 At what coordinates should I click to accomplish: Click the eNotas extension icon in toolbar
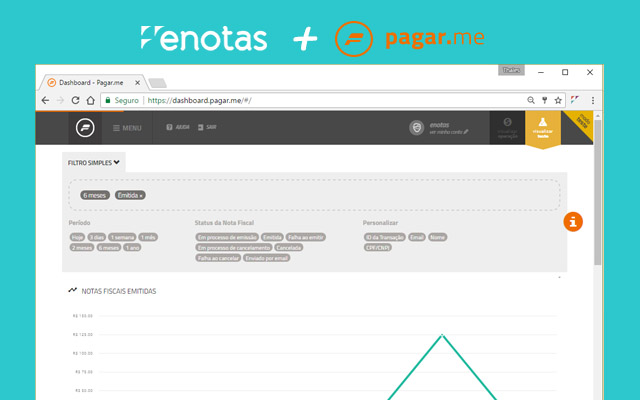click(575, 100)
